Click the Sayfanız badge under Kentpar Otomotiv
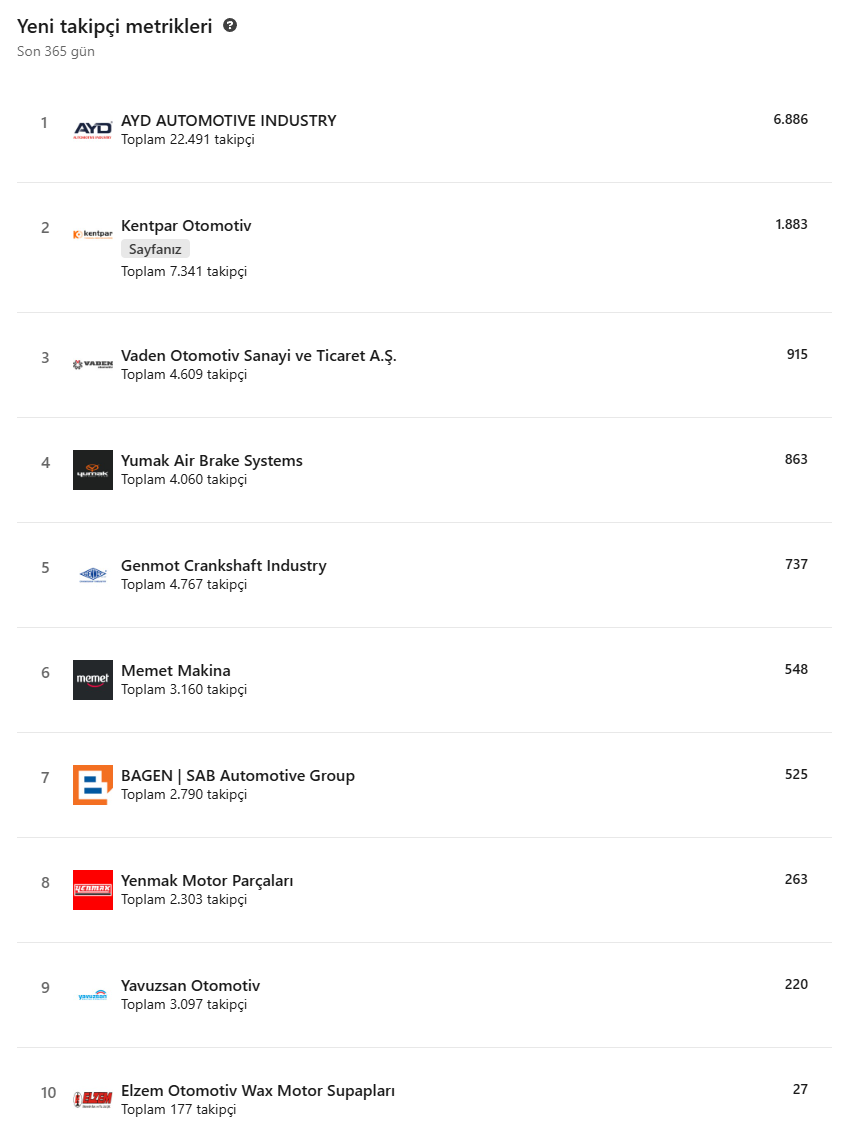This screenshot has height=1140, width=867. pos(155,248)
